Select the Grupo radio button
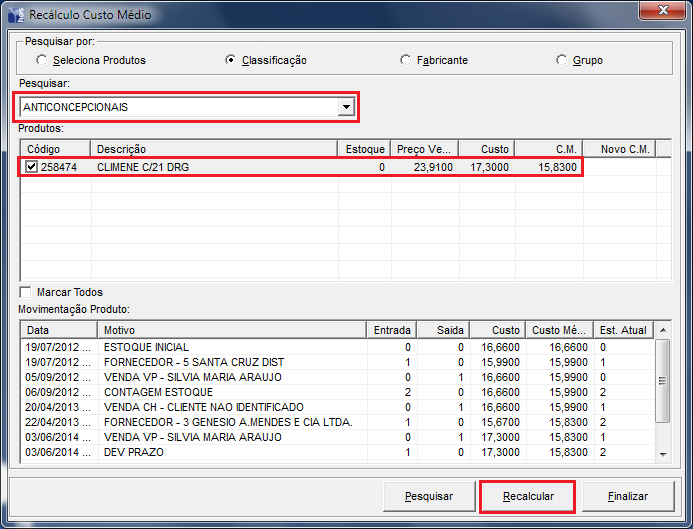 (562, 60)
